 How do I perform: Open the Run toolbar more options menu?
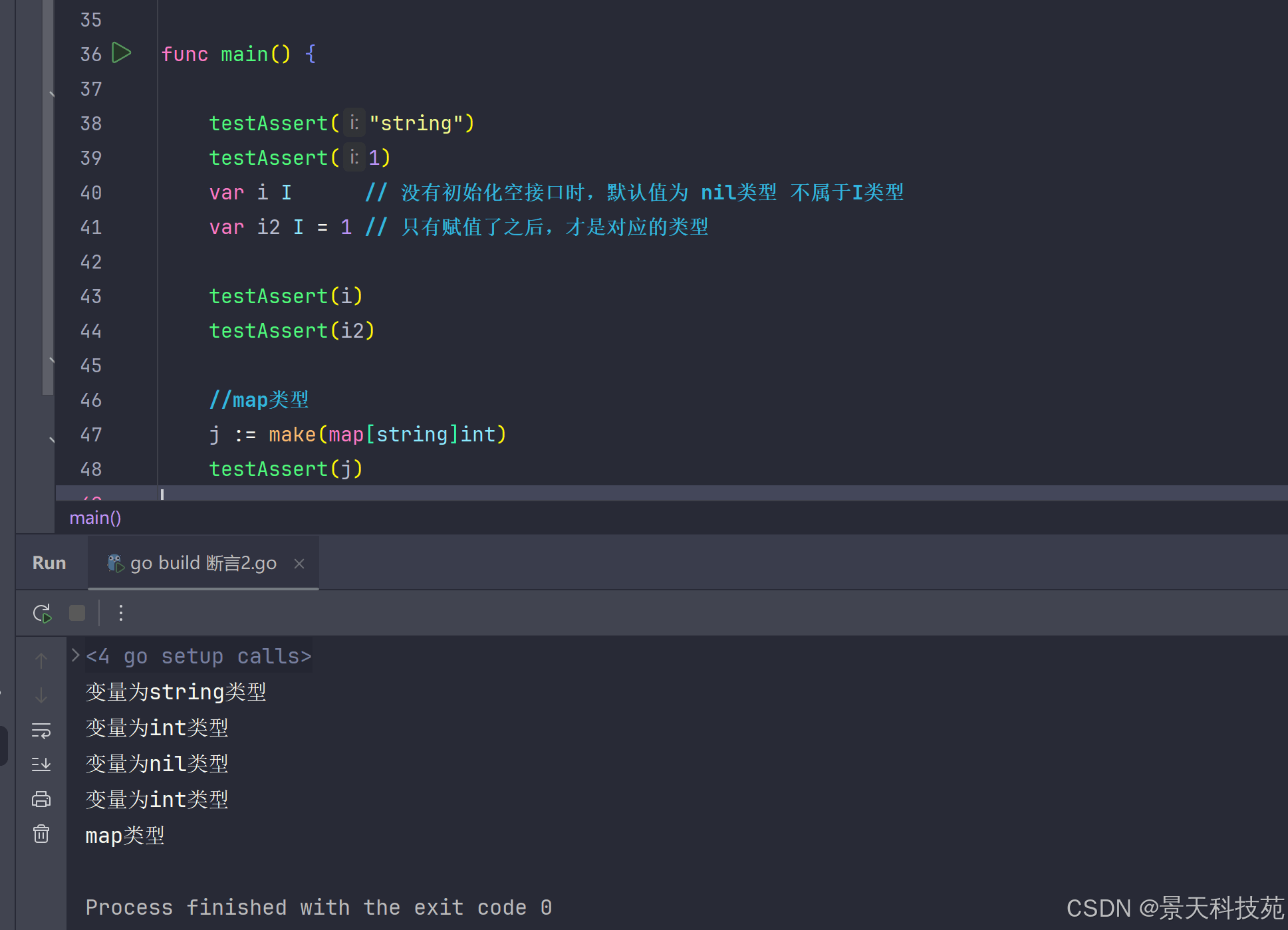(x=120, y=613)
